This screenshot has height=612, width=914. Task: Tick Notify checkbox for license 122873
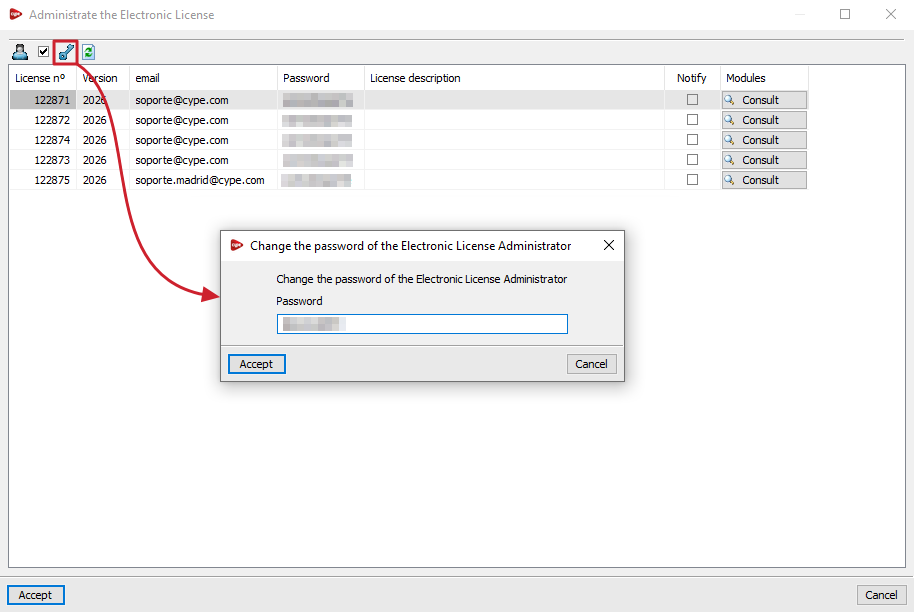[692, 159]
